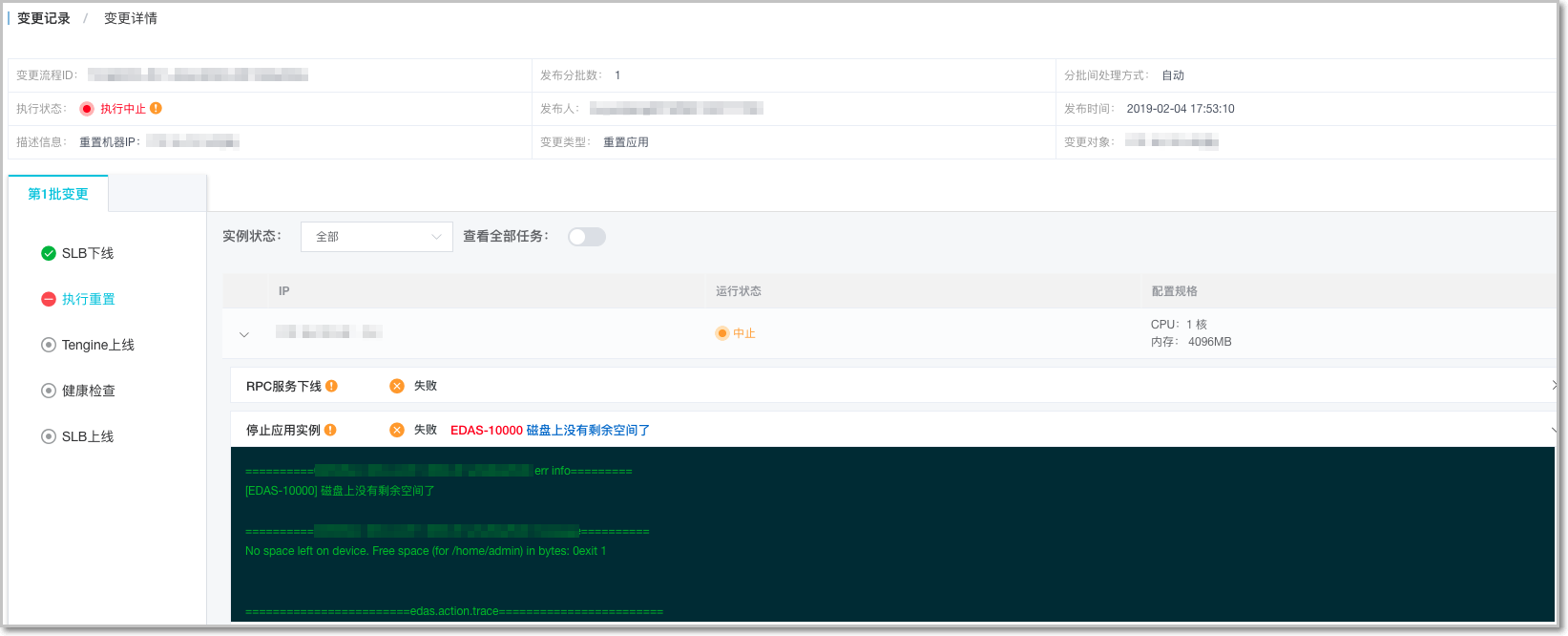Click the orange failure icon in RPC服务下线 row
This screenshot has width=1568, height=636.
pyautogui.click(x=397, y=386)
